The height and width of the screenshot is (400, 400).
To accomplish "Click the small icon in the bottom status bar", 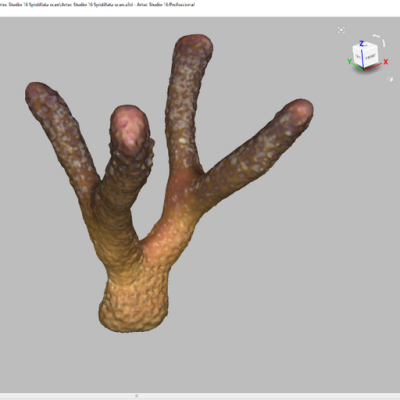I will pos(137,396).
